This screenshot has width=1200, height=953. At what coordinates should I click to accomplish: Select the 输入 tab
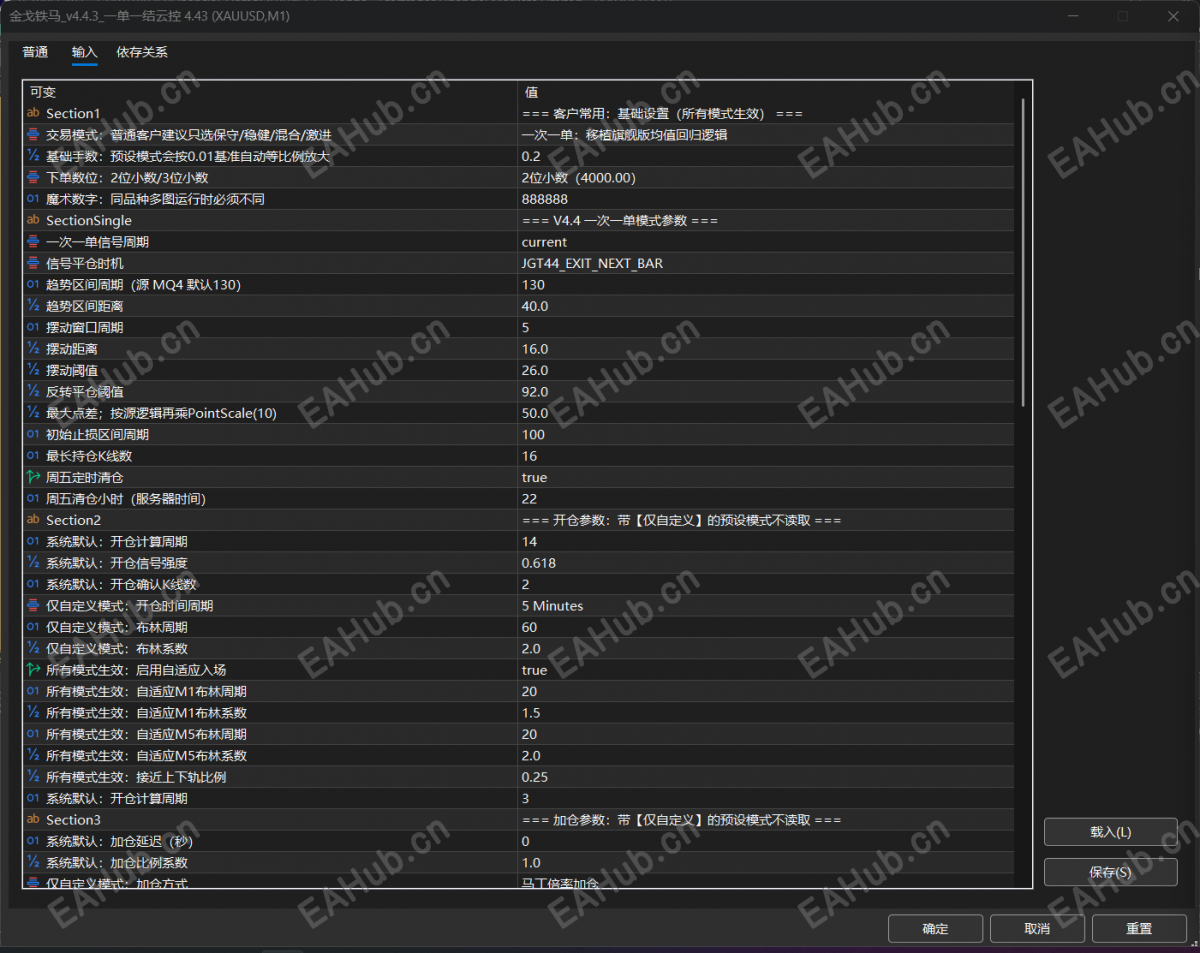click(x=85, y=53)
